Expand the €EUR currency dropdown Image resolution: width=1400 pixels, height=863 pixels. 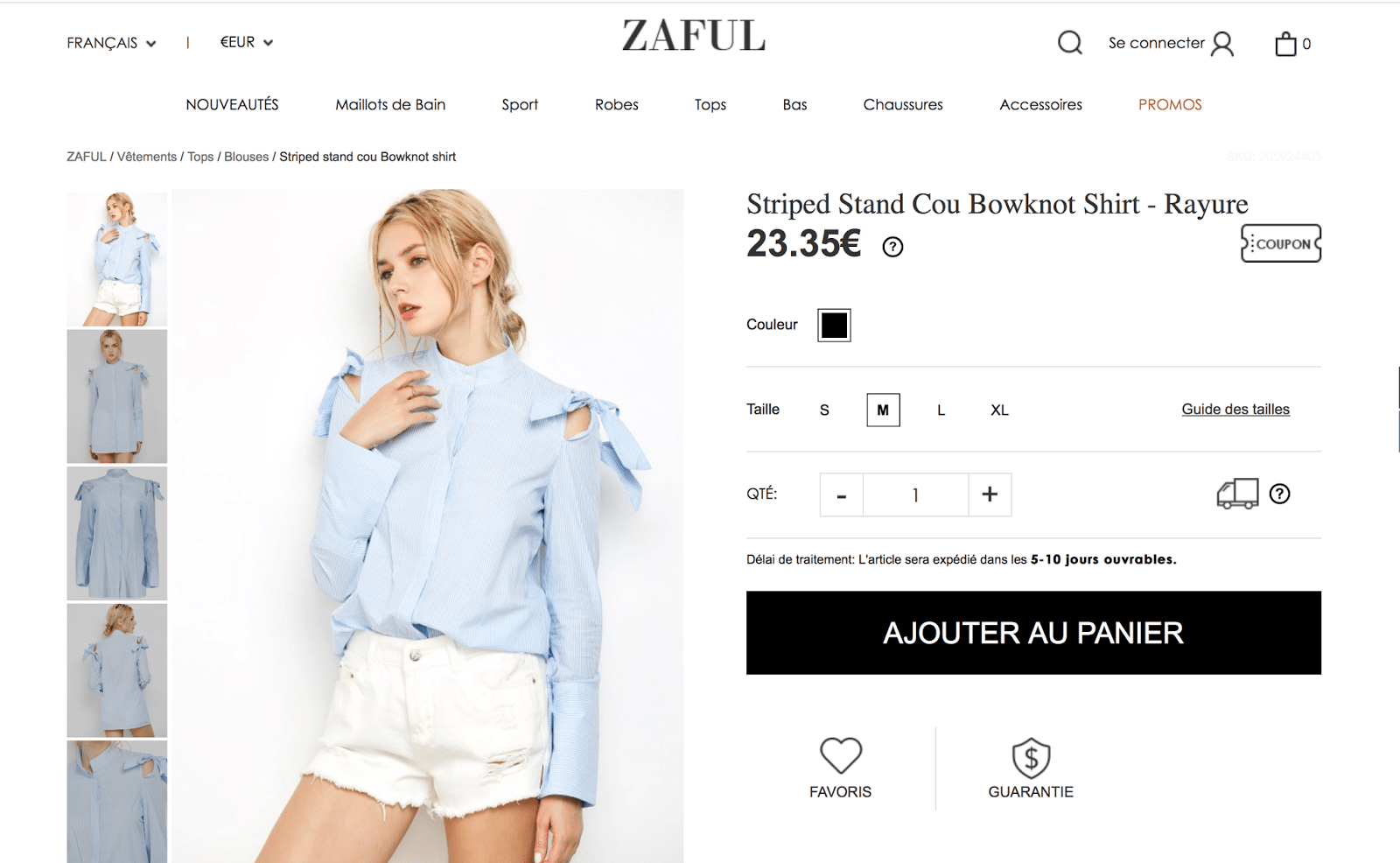point(247,42)
